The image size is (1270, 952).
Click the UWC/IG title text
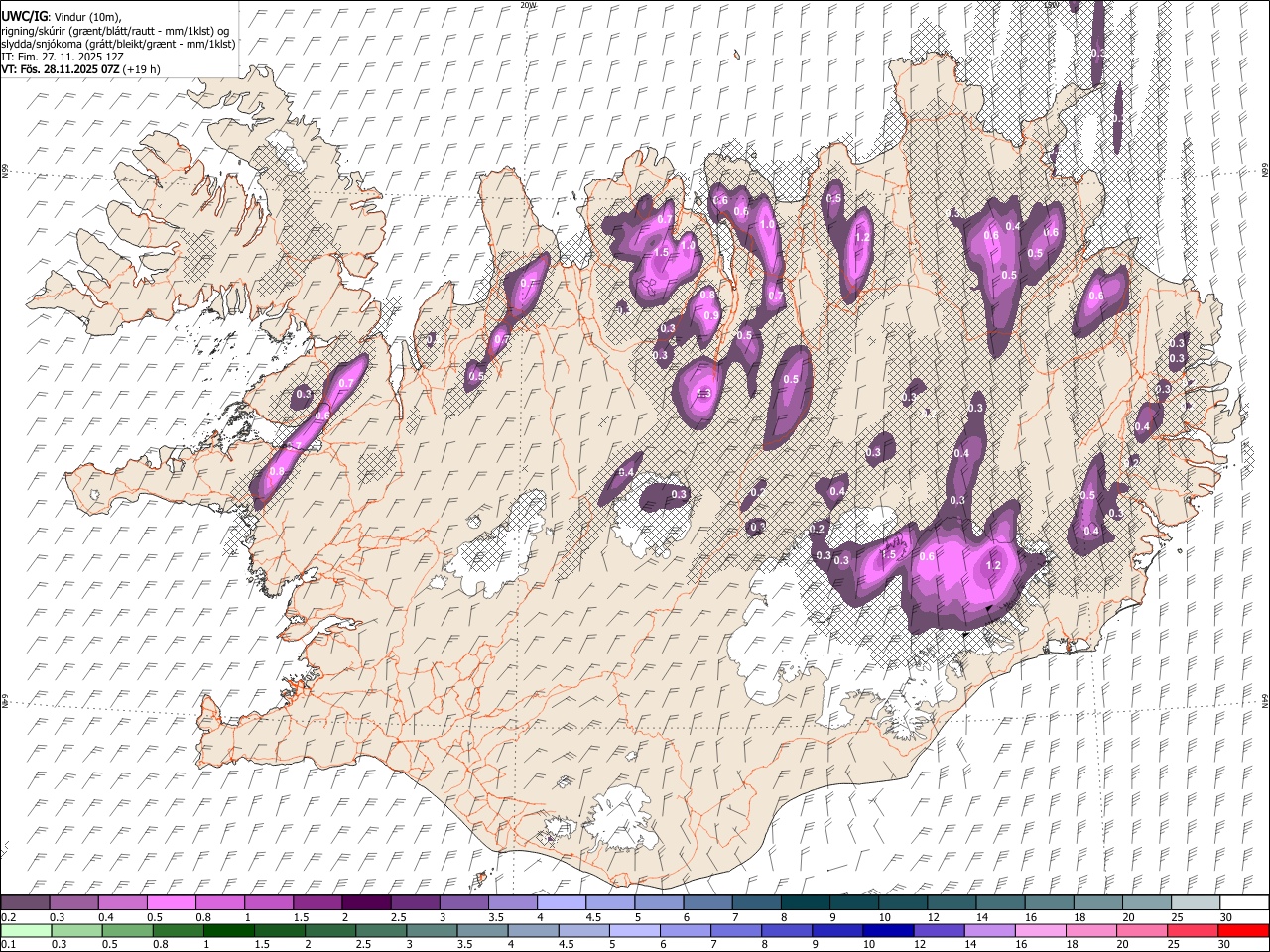tap(24, 16)
